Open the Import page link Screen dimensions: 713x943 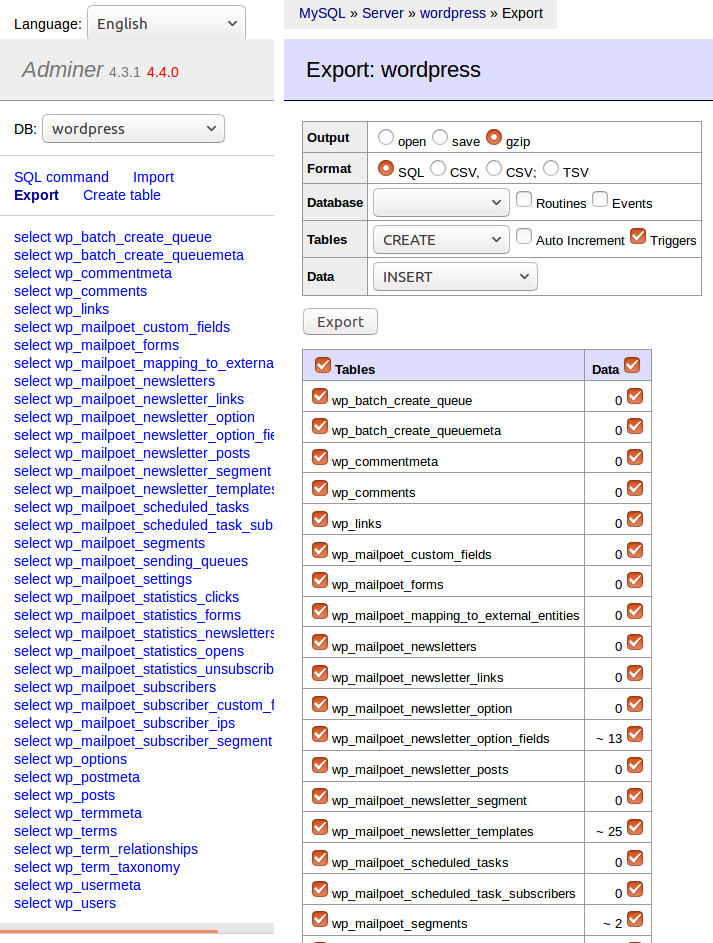(153, 177)
